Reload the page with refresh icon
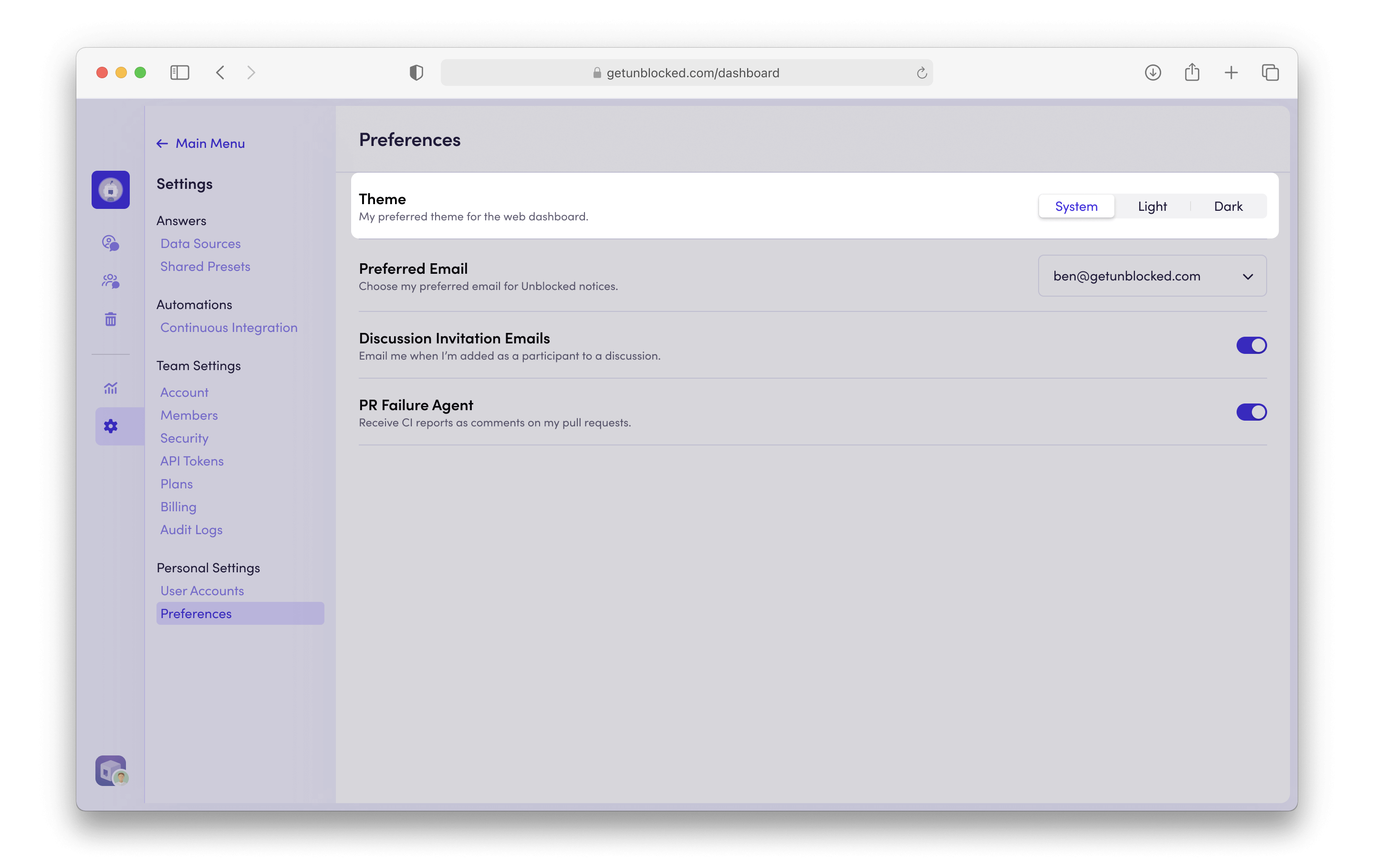 (x=922, y=73)
